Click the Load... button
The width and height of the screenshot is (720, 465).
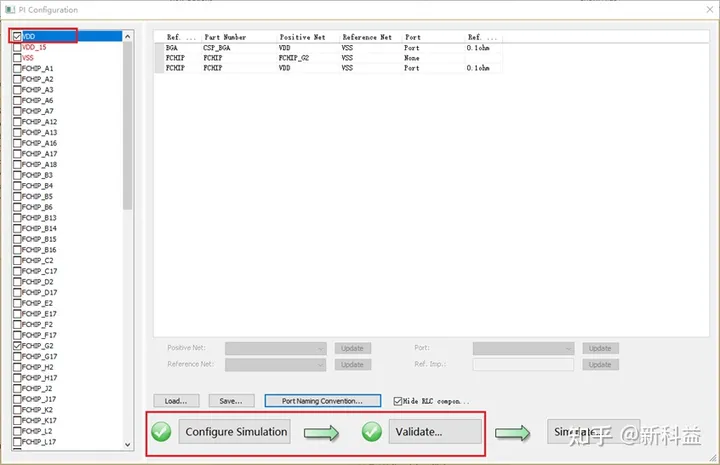point(176,401)
